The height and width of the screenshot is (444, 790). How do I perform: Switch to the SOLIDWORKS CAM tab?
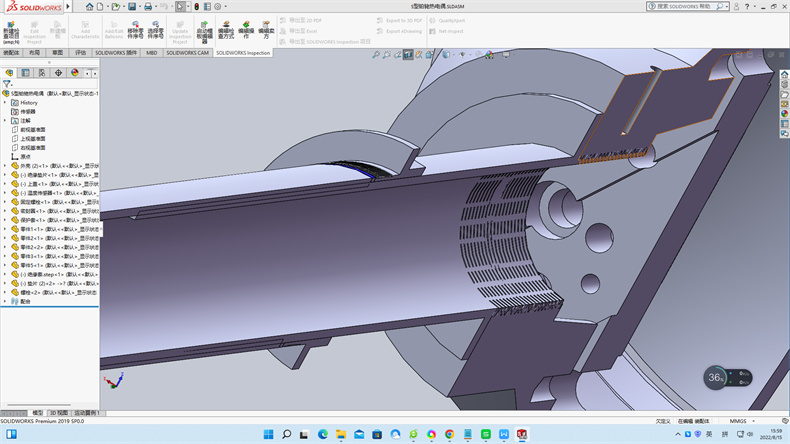(x=187, y=52)
